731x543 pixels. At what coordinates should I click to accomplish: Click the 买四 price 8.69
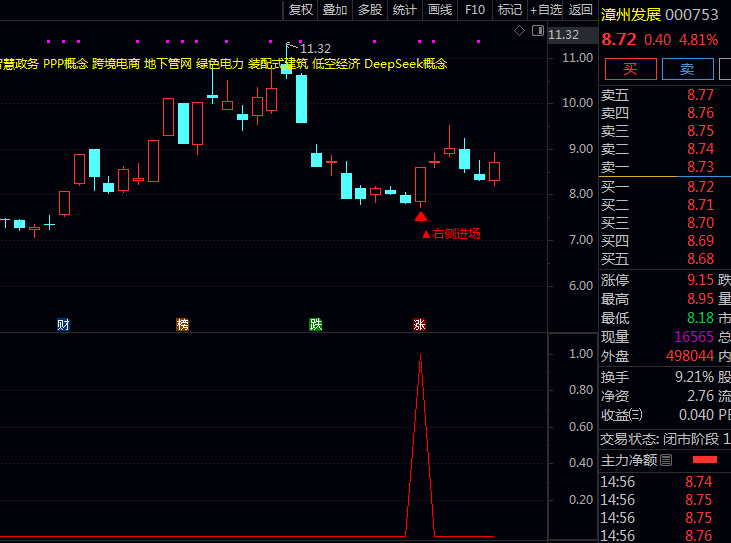700,241
